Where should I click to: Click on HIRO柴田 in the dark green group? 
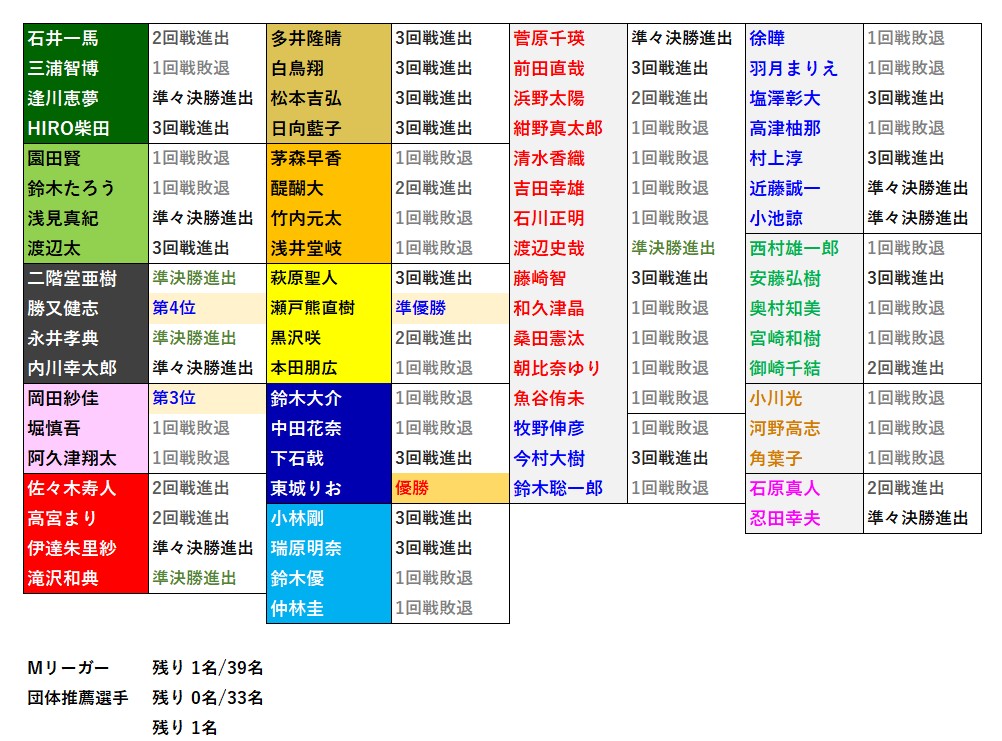(86, 128)
